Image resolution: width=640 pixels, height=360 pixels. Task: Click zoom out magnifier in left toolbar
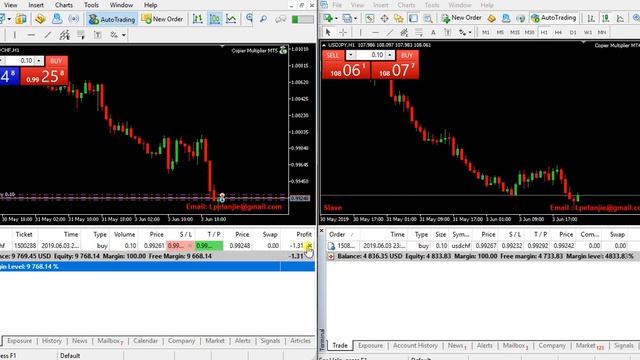pyautogui.click(x=264, y=19)
